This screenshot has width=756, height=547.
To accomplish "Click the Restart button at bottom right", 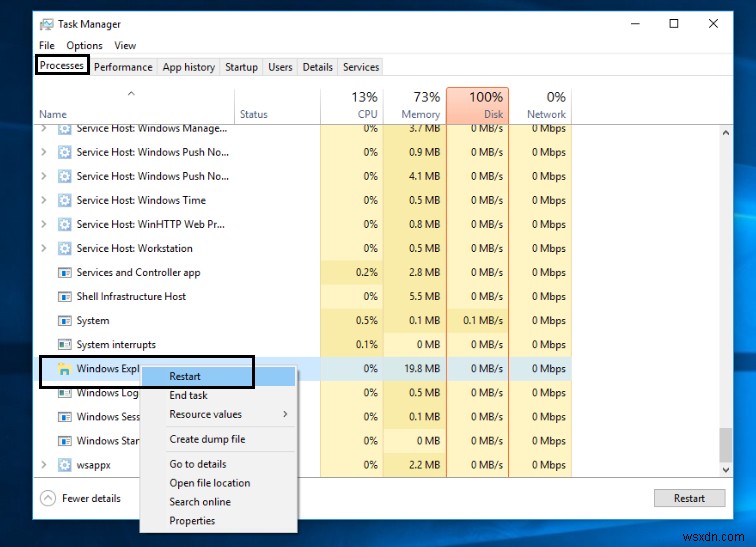I will [x=689, y=498].
